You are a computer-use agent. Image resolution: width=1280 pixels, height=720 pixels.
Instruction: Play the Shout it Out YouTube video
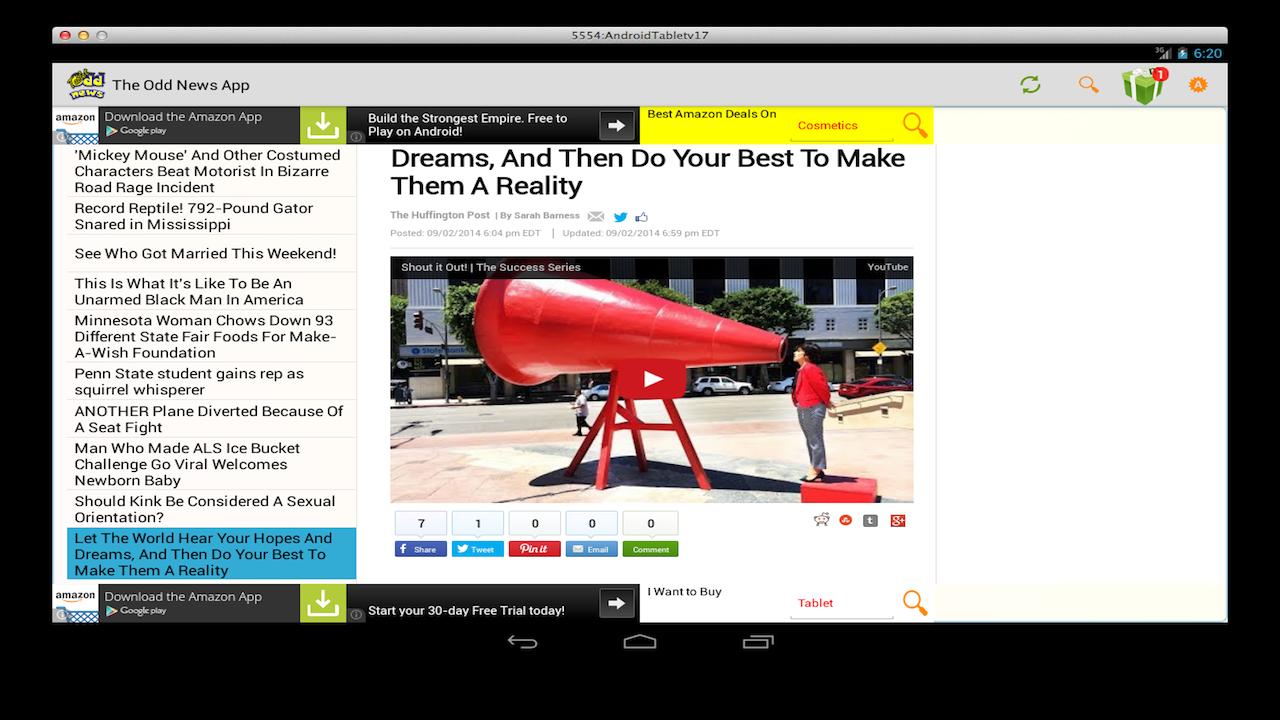(651, 379)
